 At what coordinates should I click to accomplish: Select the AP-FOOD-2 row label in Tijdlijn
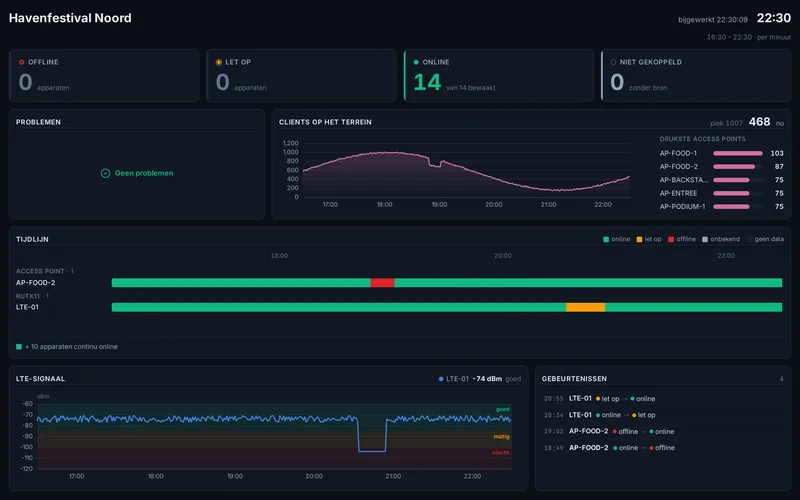point(36,283)
